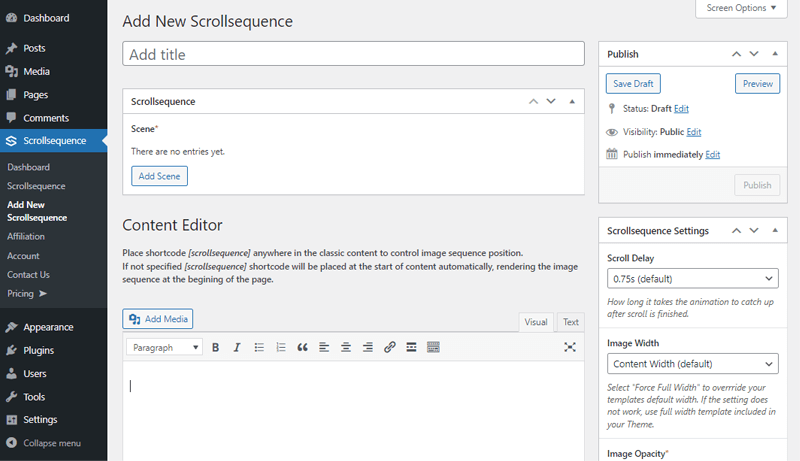Click inside the content editor text area
The image size is (800, 461).
click(354, 411)
